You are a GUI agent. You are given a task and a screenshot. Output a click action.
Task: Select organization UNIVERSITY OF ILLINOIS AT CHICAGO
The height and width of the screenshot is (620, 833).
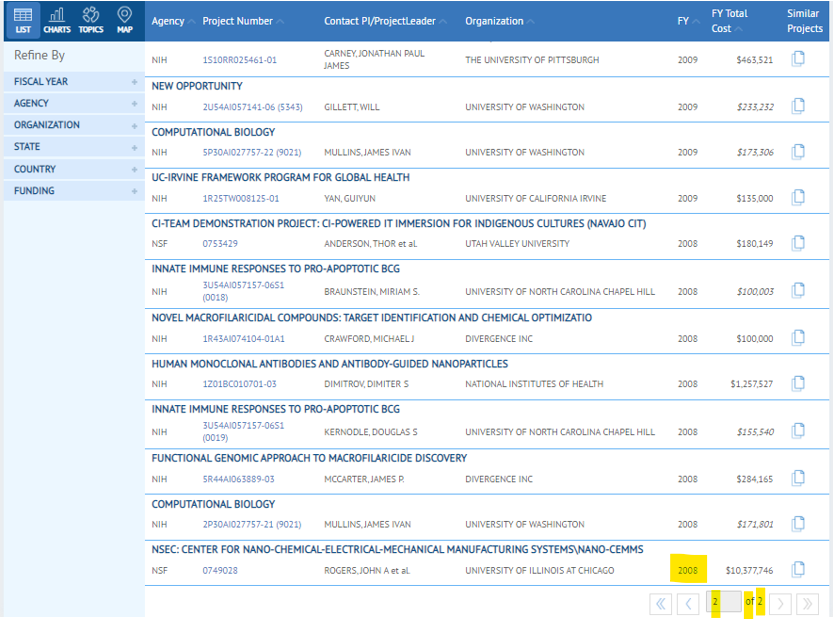540,571
